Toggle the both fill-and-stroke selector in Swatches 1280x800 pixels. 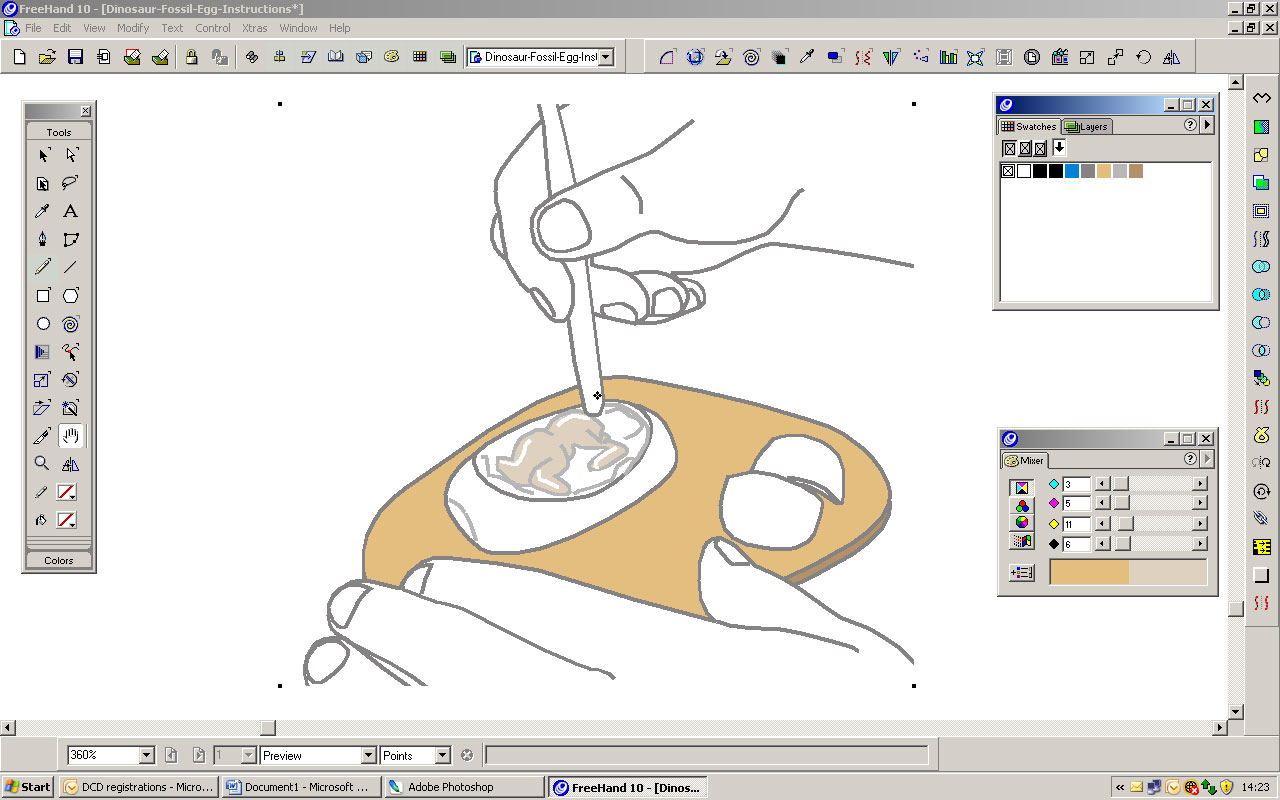1040,149
